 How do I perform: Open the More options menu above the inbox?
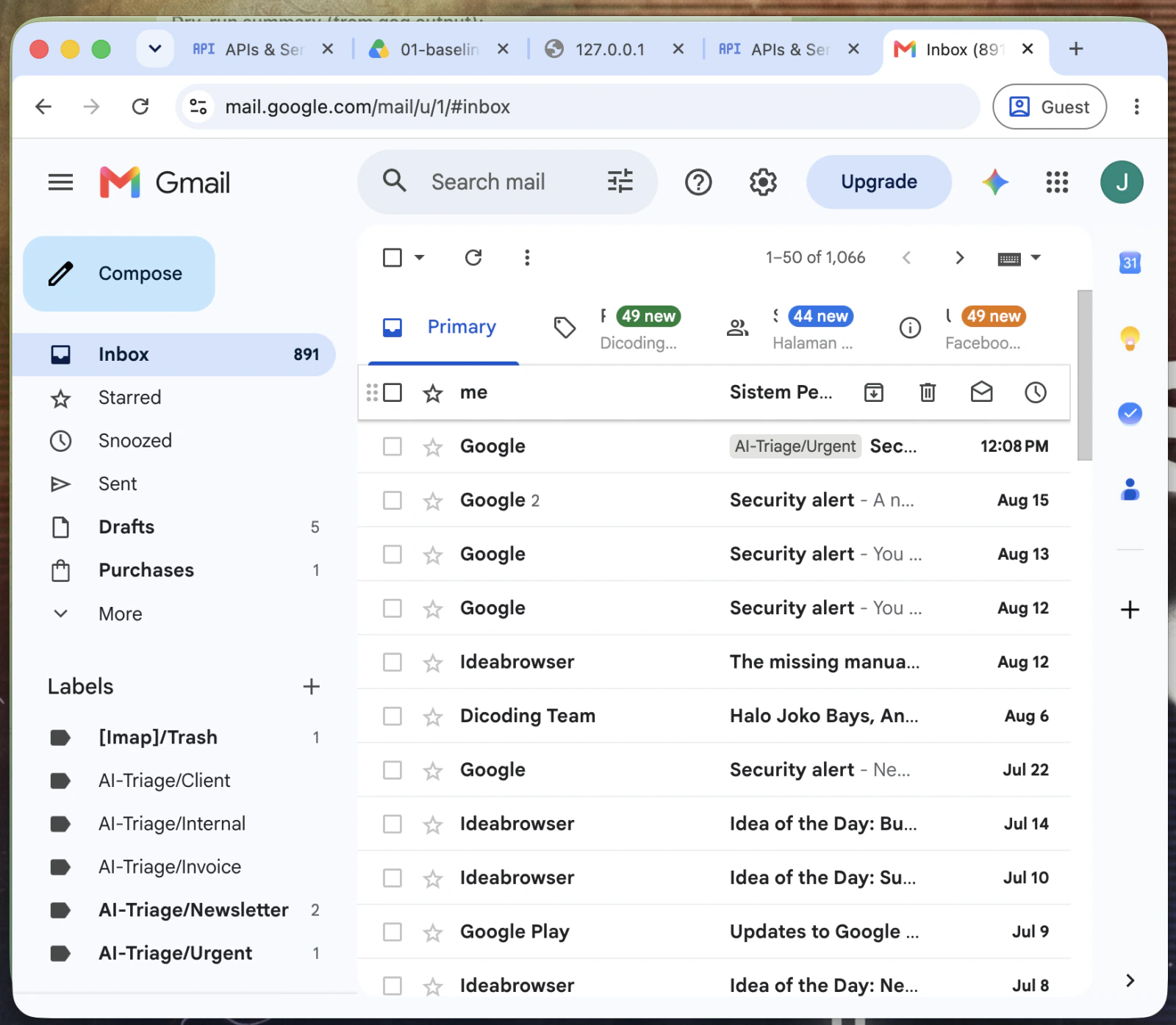coord(527,257)
